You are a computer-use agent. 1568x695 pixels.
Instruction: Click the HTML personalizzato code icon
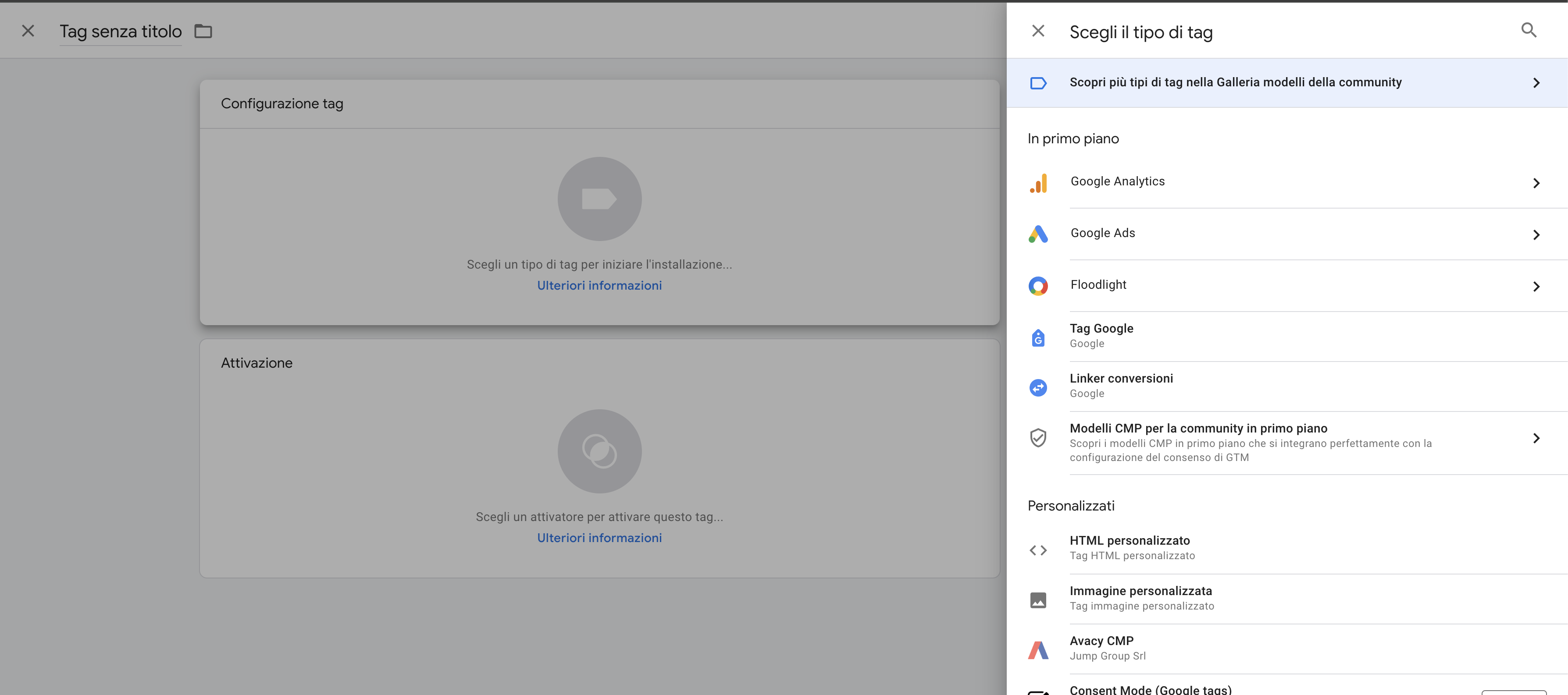(x=1038, y=550)
